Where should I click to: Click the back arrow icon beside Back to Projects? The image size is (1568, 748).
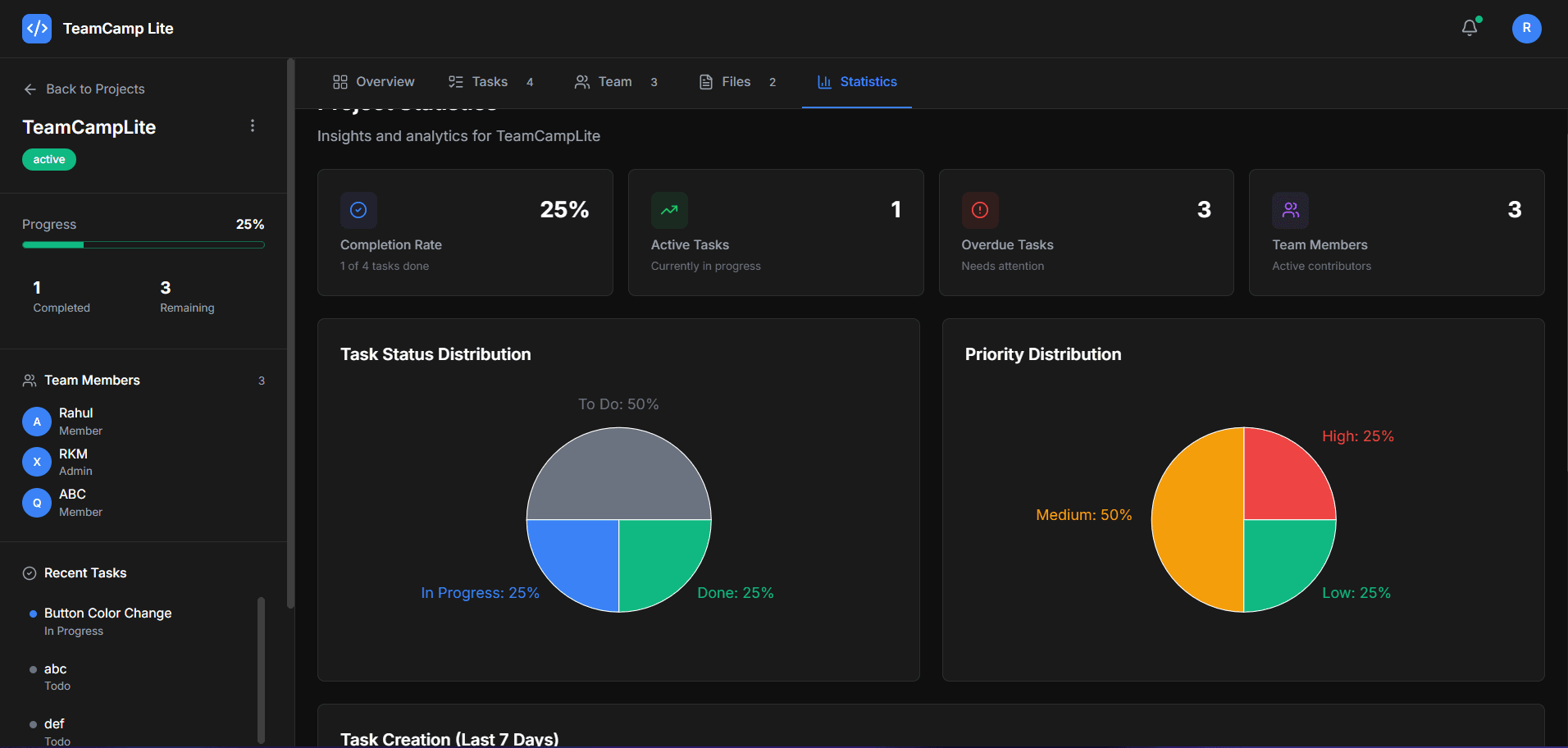[x=30, y=89]
